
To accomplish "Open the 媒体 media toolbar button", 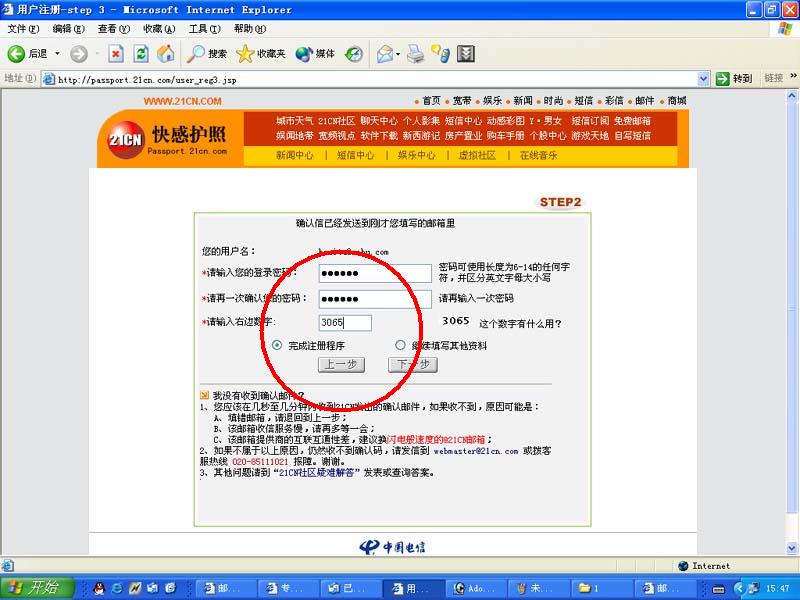I will (x=315, y=54).
